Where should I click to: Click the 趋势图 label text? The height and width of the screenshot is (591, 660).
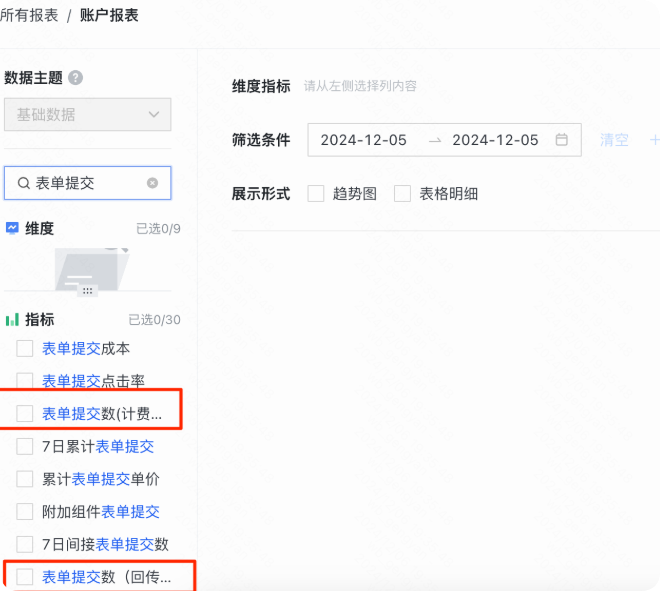click(x=355, y=194)
